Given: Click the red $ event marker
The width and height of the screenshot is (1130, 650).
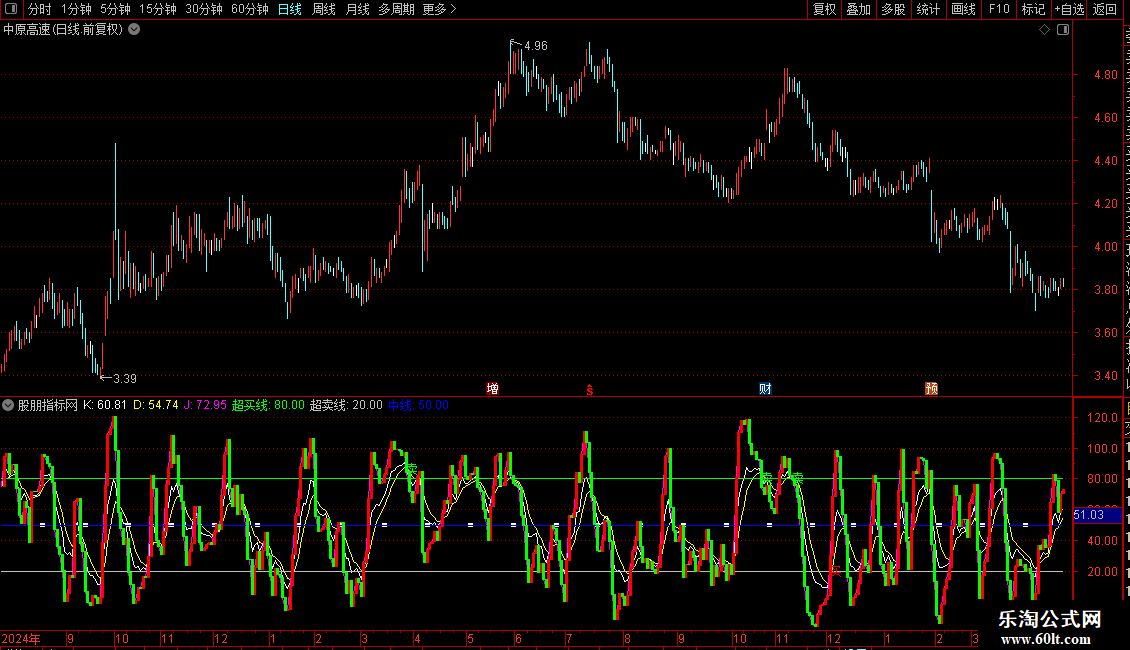Looking at the screenshot, I should point(590,390).
